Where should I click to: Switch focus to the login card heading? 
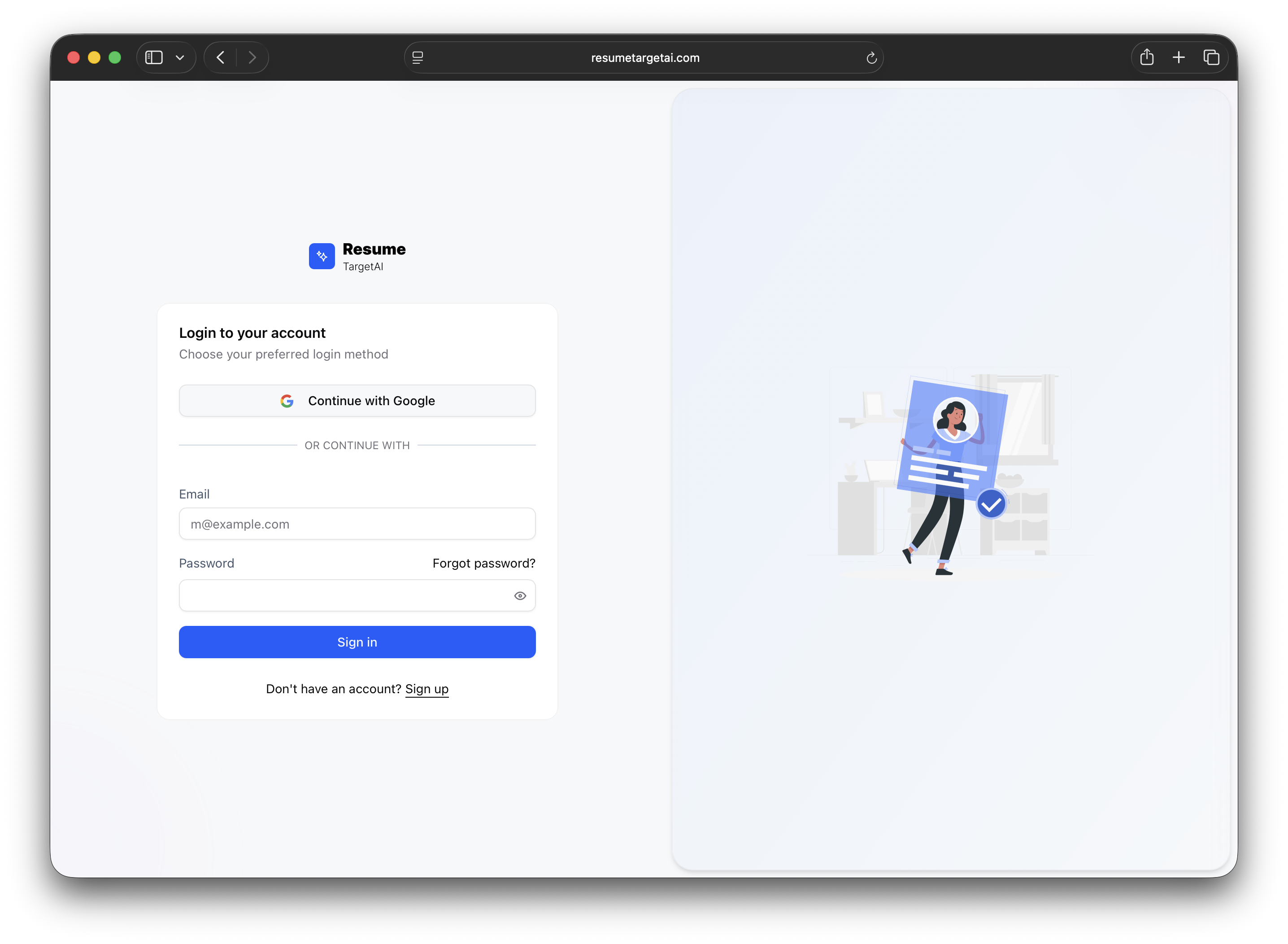pyautogui.click(x=252, y=332)
